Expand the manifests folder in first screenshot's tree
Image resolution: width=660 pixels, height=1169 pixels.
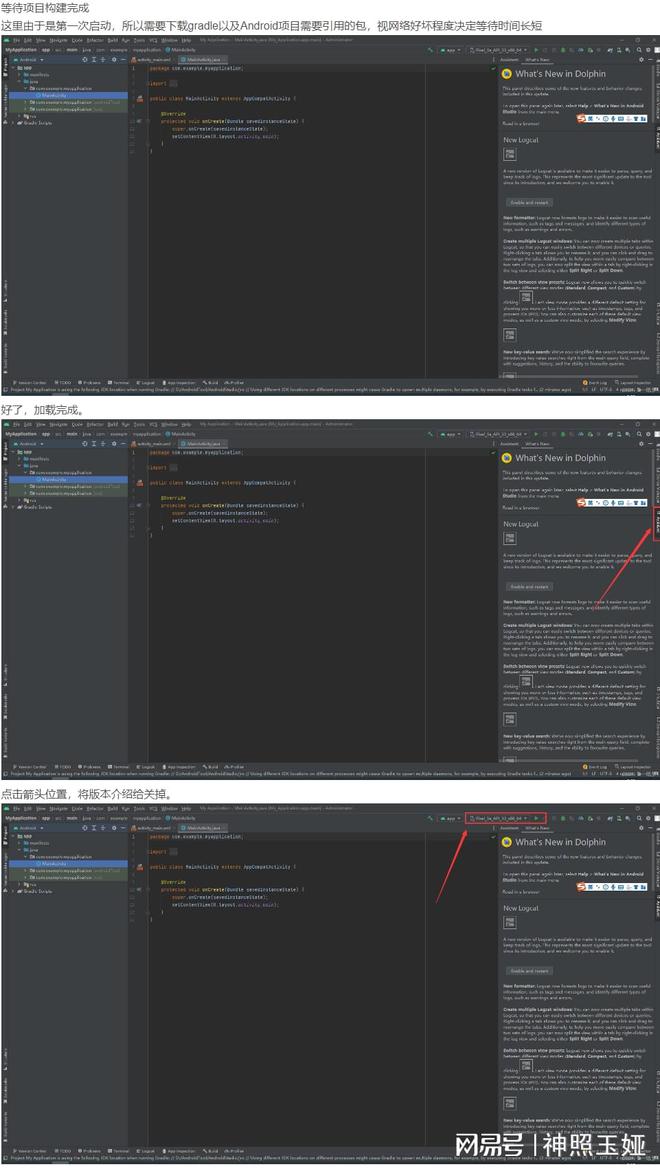point(19,75)
